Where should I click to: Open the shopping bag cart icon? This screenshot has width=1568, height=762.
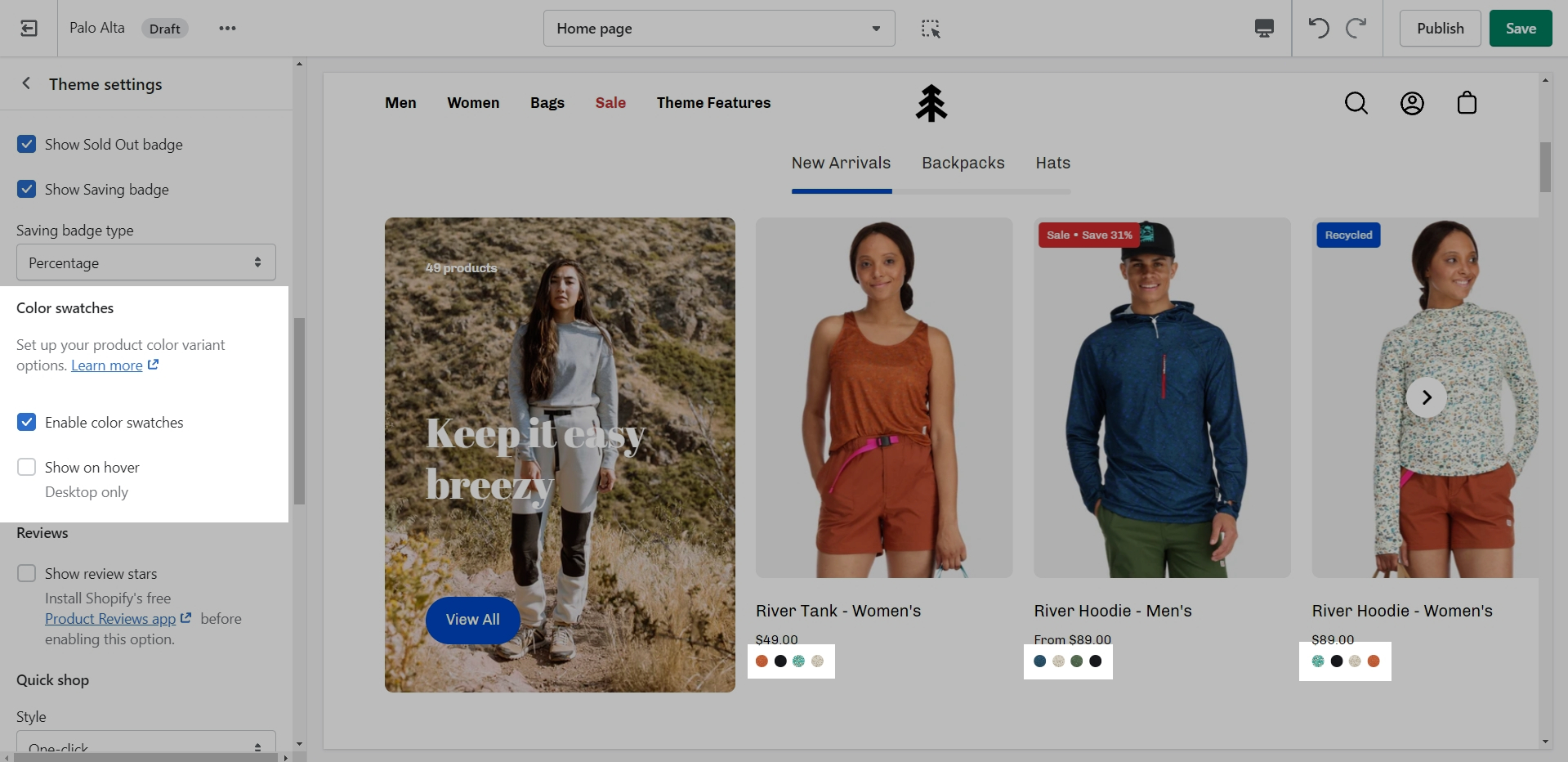point(1467,103)
